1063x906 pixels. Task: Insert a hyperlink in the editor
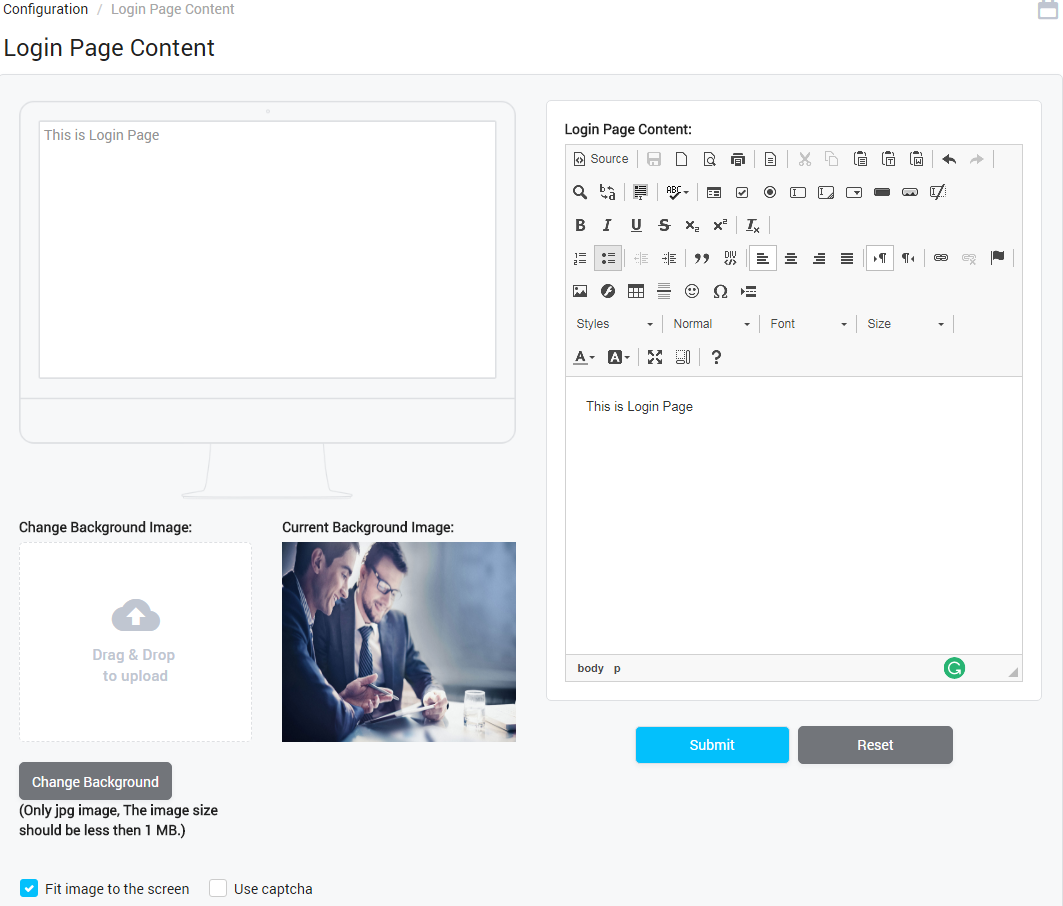coord(940,258)
